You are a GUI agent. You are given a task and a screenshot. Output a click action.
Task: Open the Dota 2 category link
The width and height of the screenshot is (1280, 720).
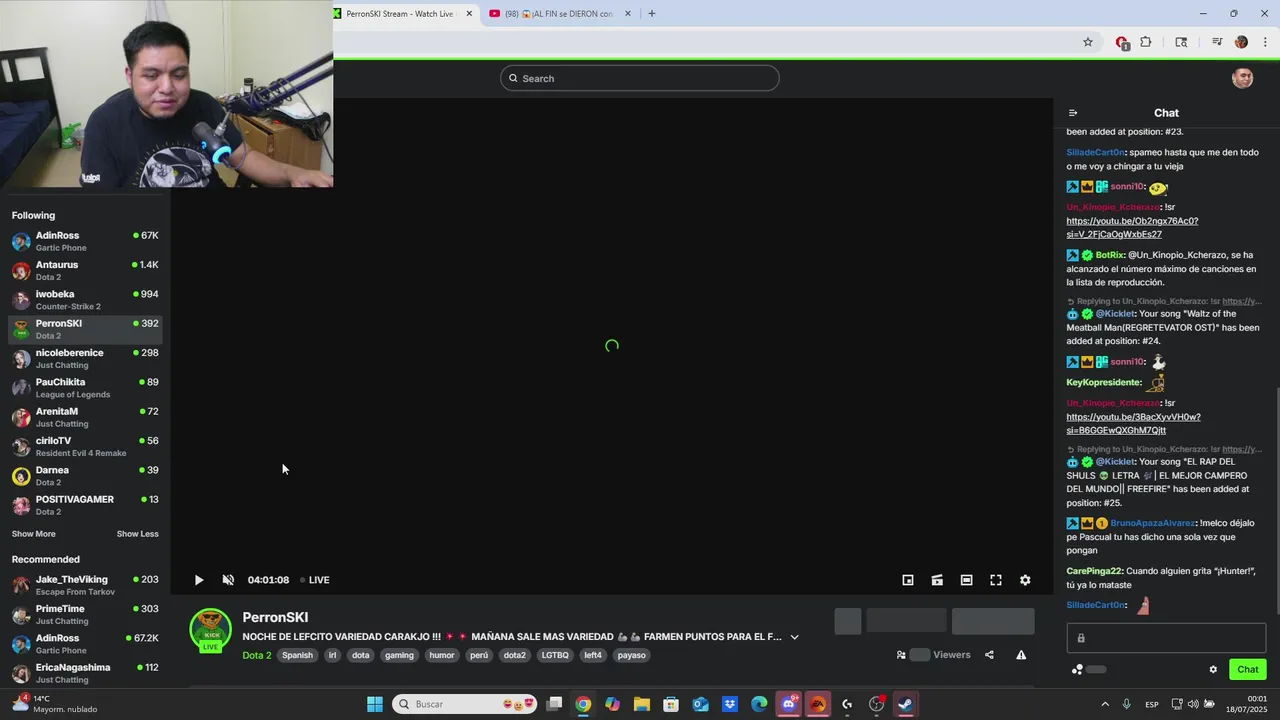[x=256, y=655]
